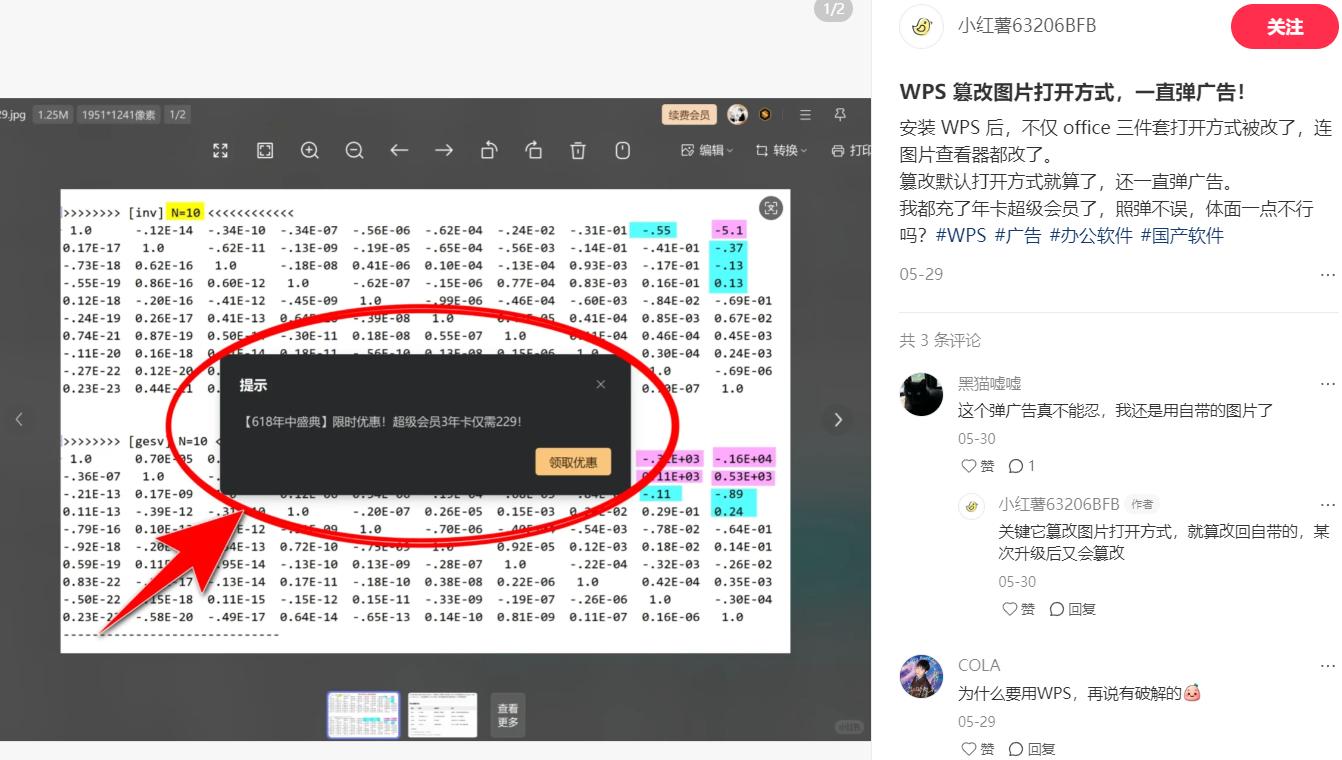The width and height of the screenshot is (1342, 760).
Task: Click the 1/2 page badge above the image
Action: (834, 10)
